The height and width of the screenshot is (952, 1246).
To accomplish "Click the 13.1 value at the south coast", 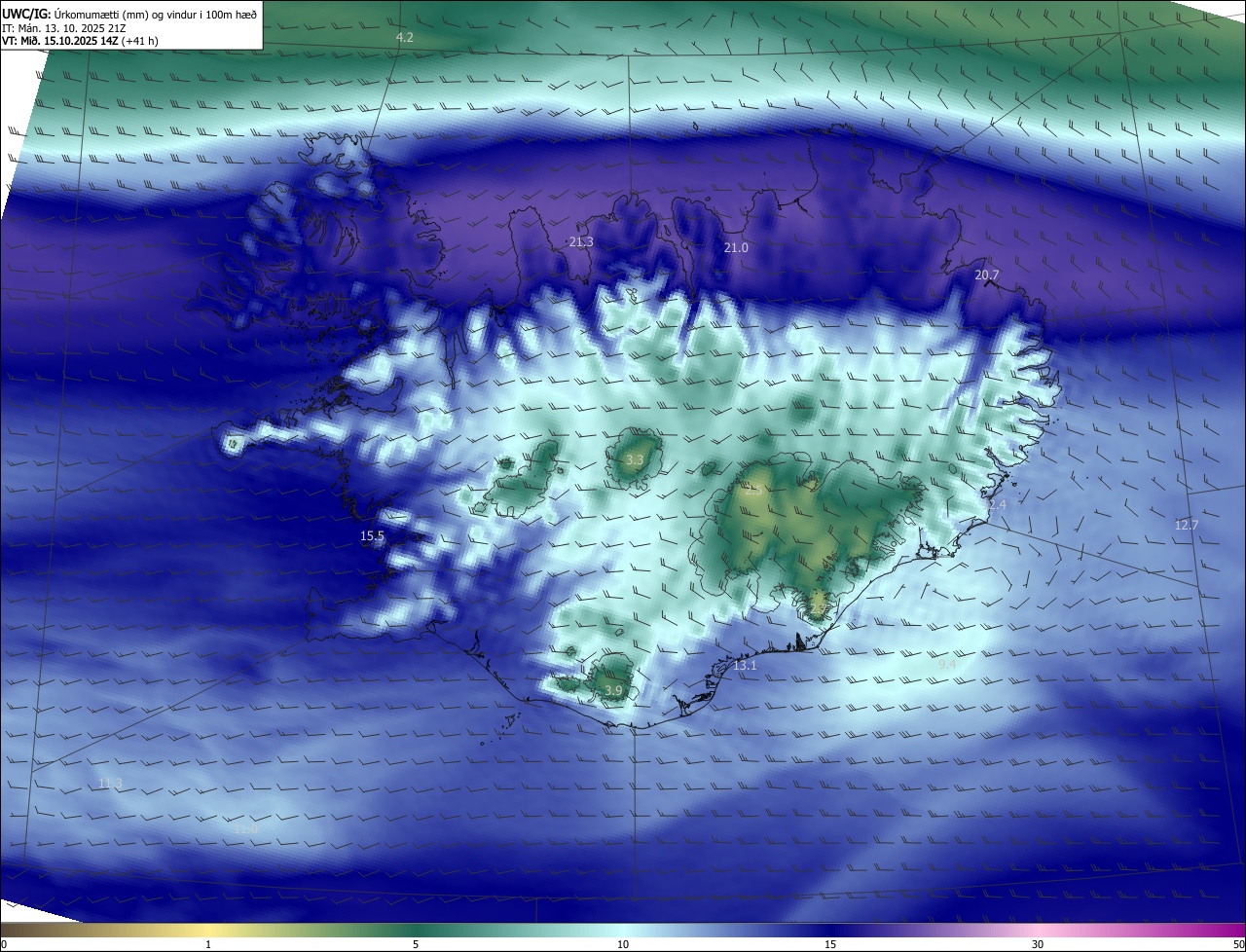I will click(745, 666).
